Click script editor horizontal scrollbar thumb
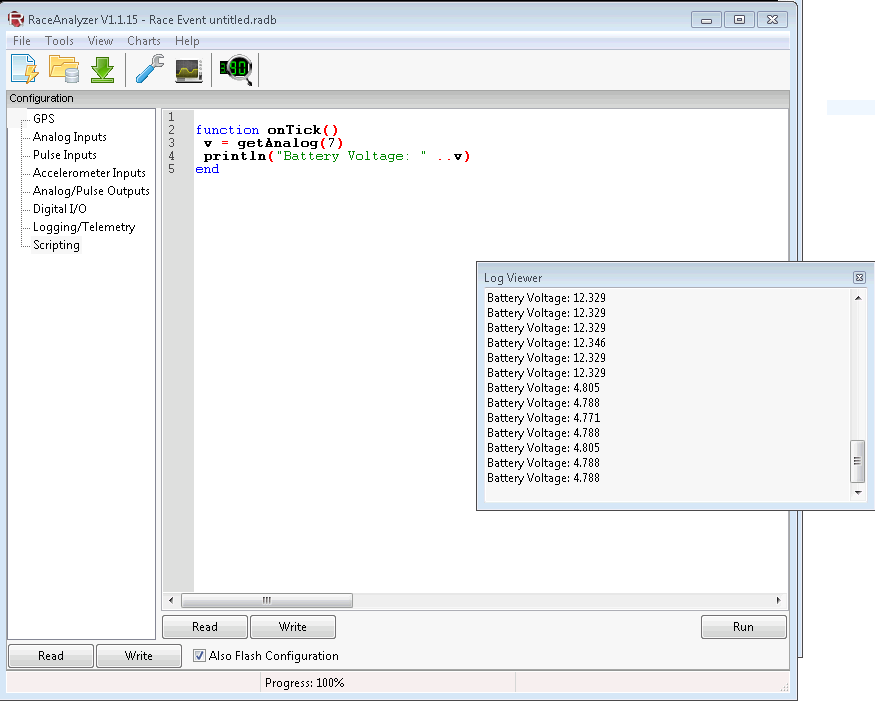 (267, 600)
